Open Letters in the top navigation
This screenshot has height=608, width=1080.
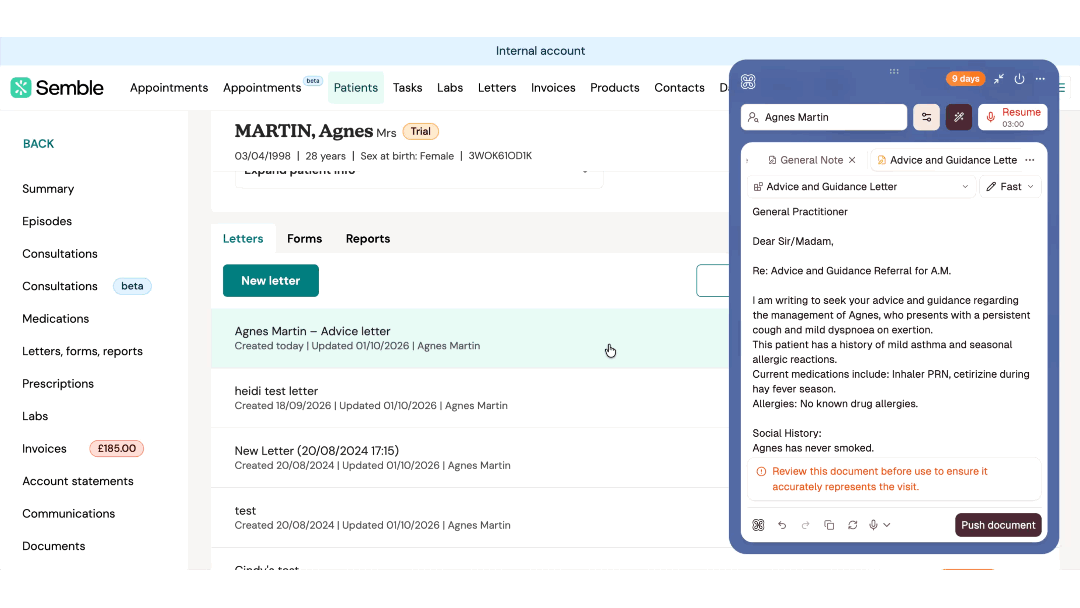(x=497, y=87)
